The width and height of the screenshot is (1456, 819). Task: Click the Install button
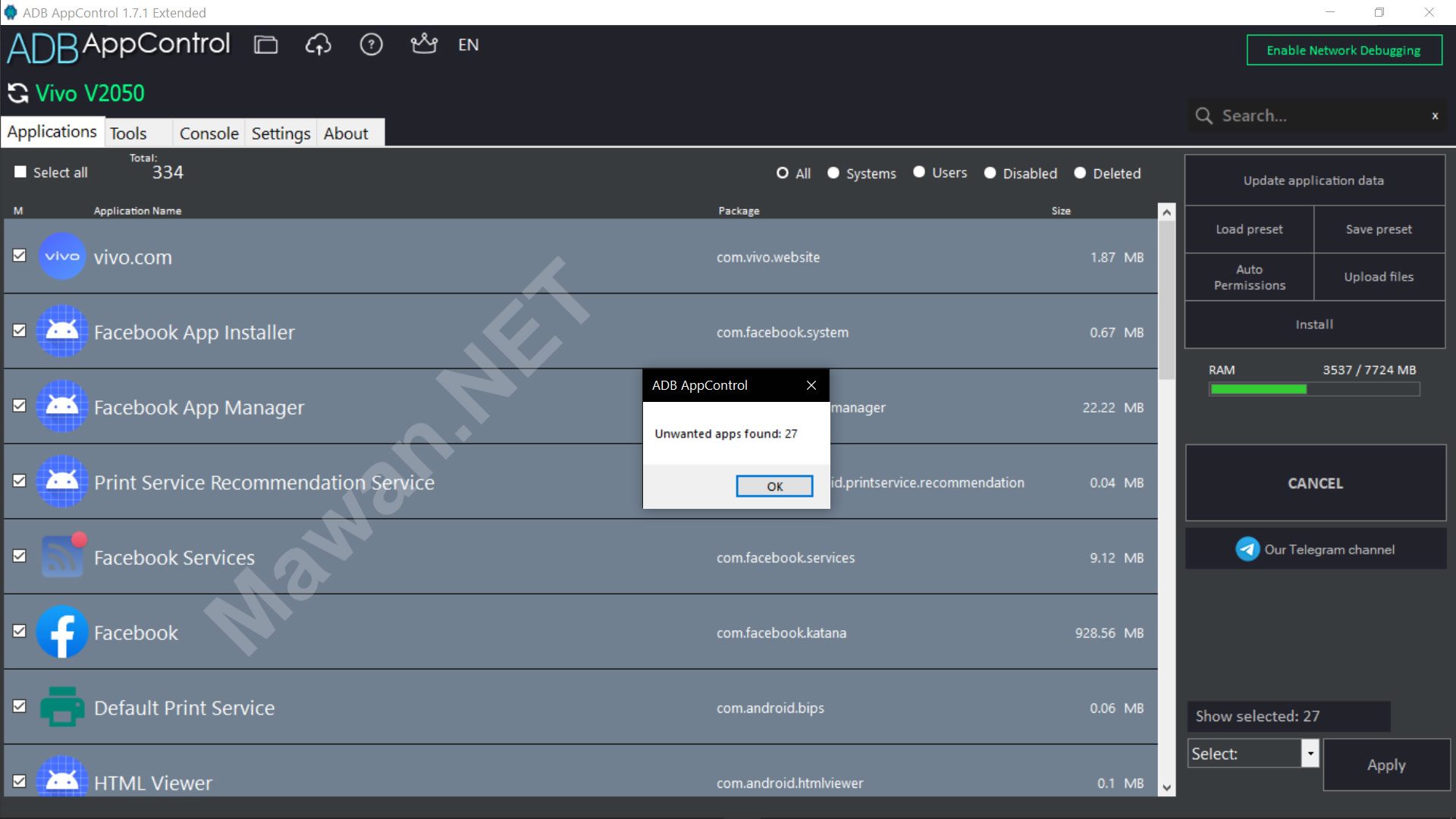click(x=1314, y=325)
